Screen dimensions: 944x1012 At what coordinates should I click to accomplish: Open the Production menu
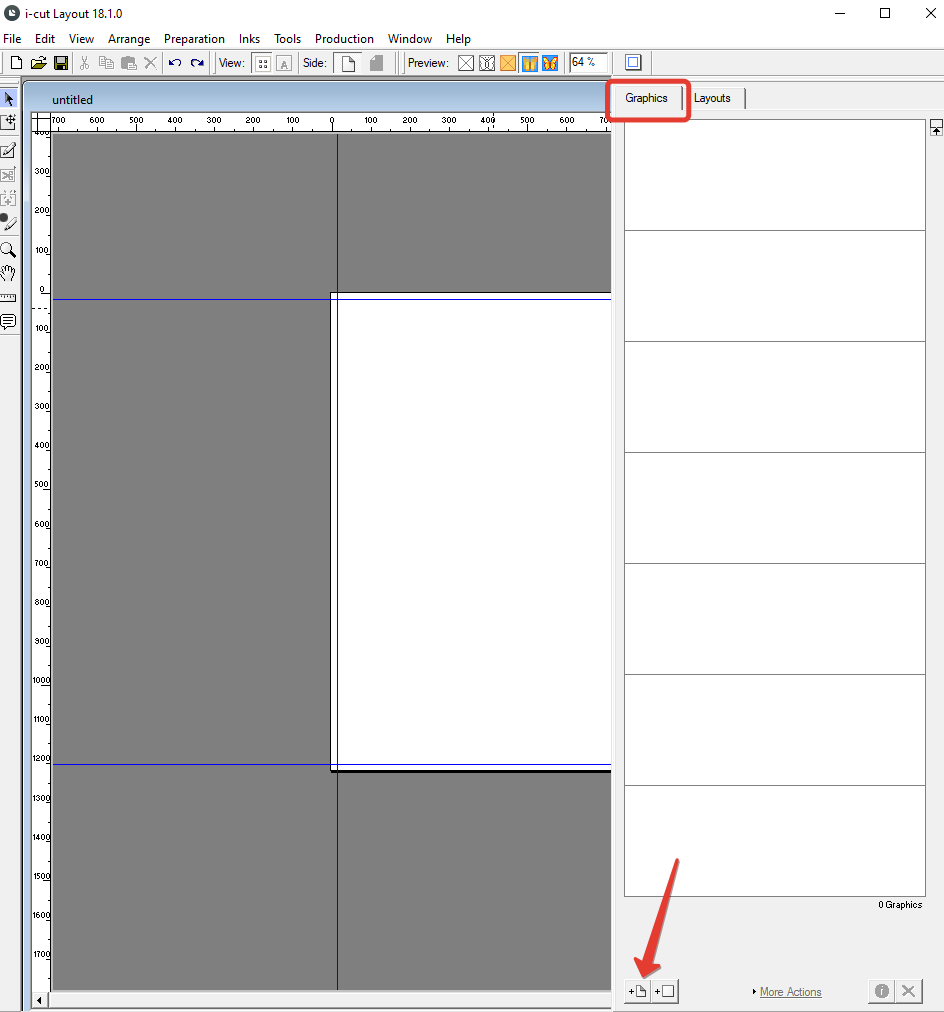point(344,39)
